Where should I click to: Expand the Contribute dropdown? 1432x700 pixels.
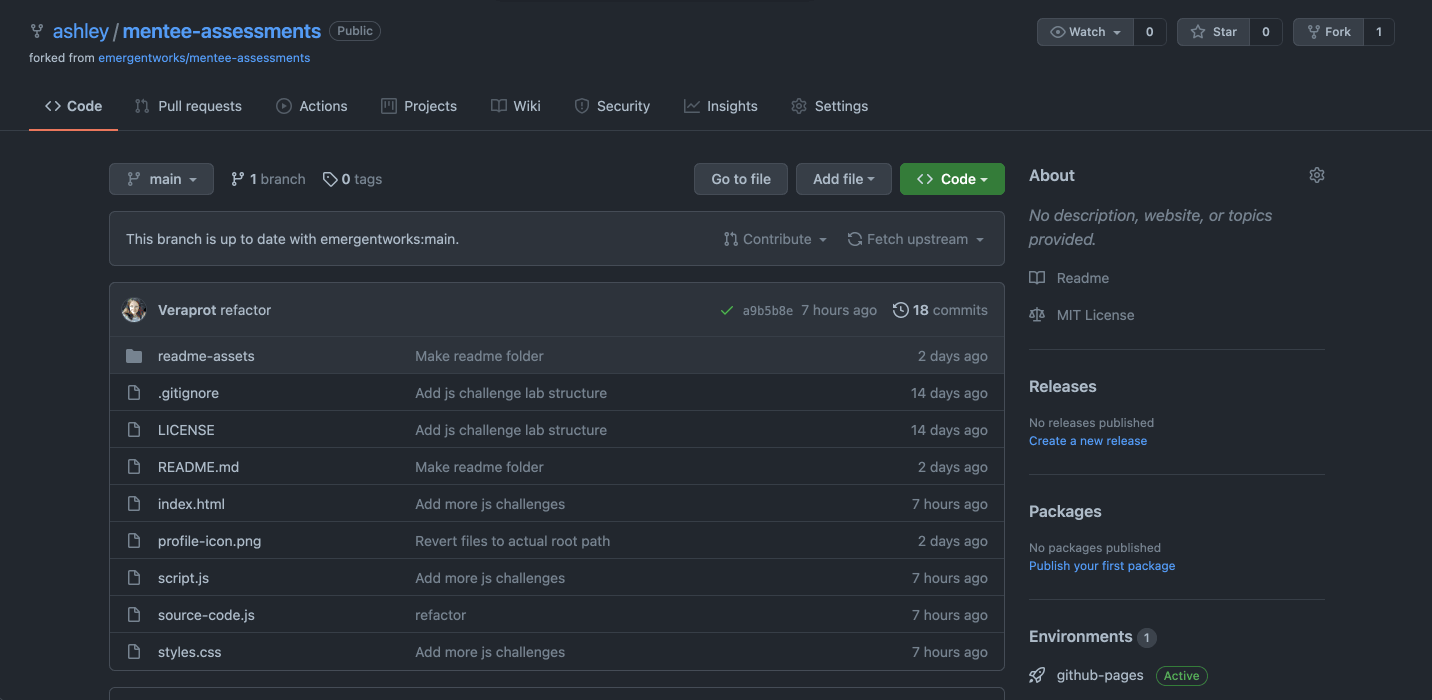[775, 239]
